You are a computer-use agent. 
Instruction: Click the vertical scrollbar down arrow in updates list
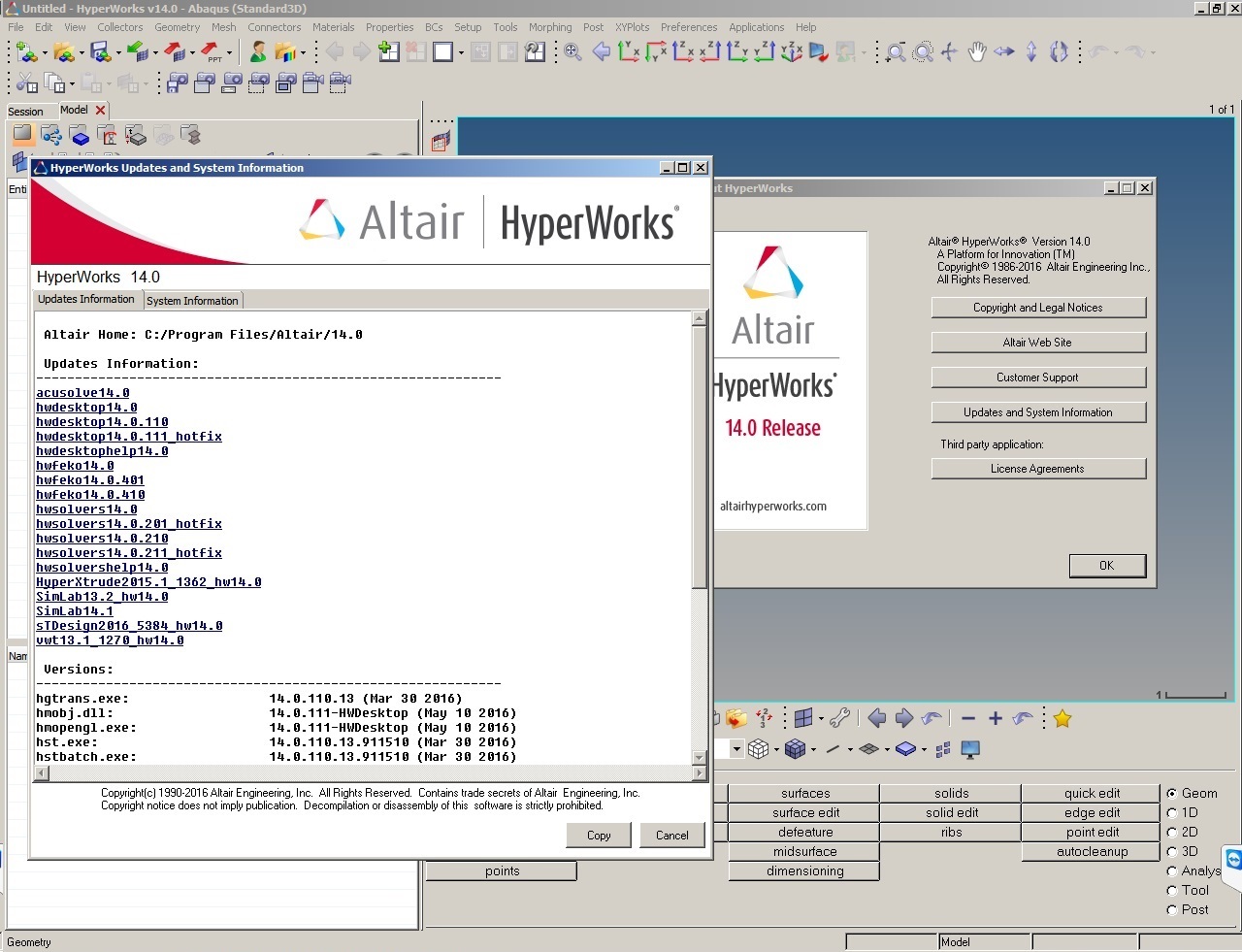pos(699,757)
